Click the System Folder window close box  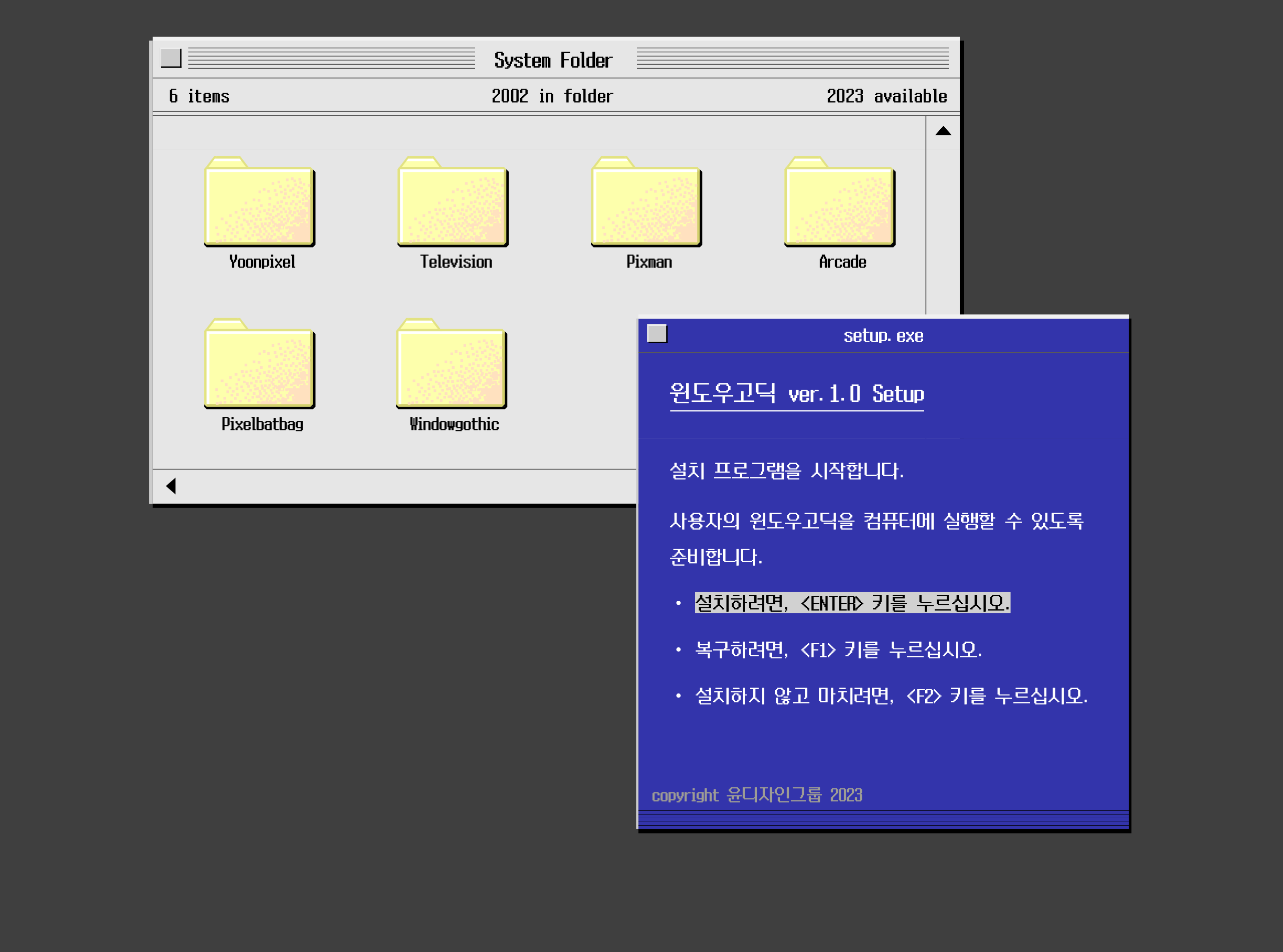click(171, 58)
